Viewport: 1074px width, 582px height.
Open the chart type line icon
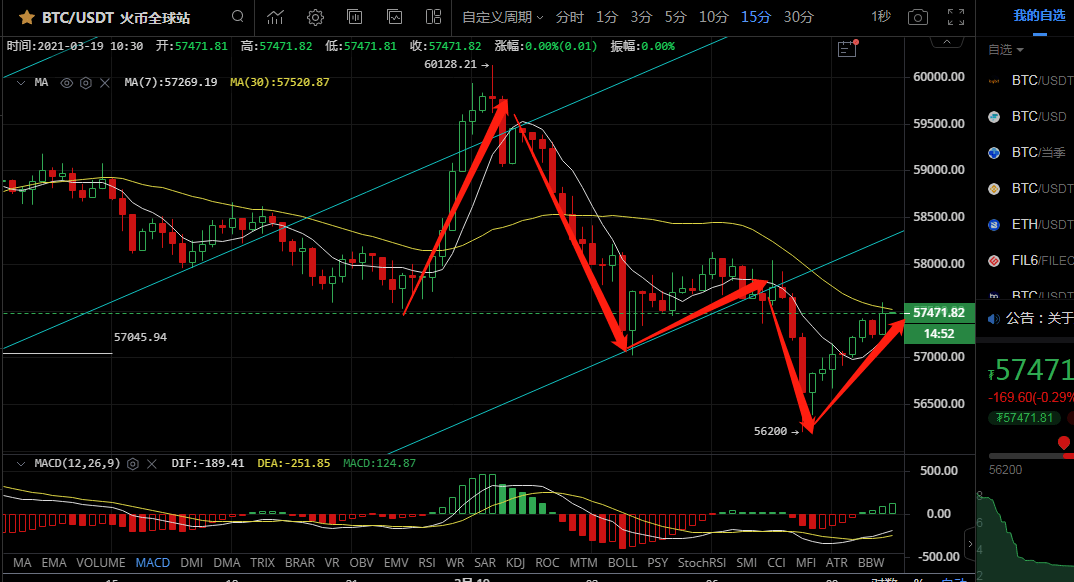pyautogui.click(x=275, y=17)
